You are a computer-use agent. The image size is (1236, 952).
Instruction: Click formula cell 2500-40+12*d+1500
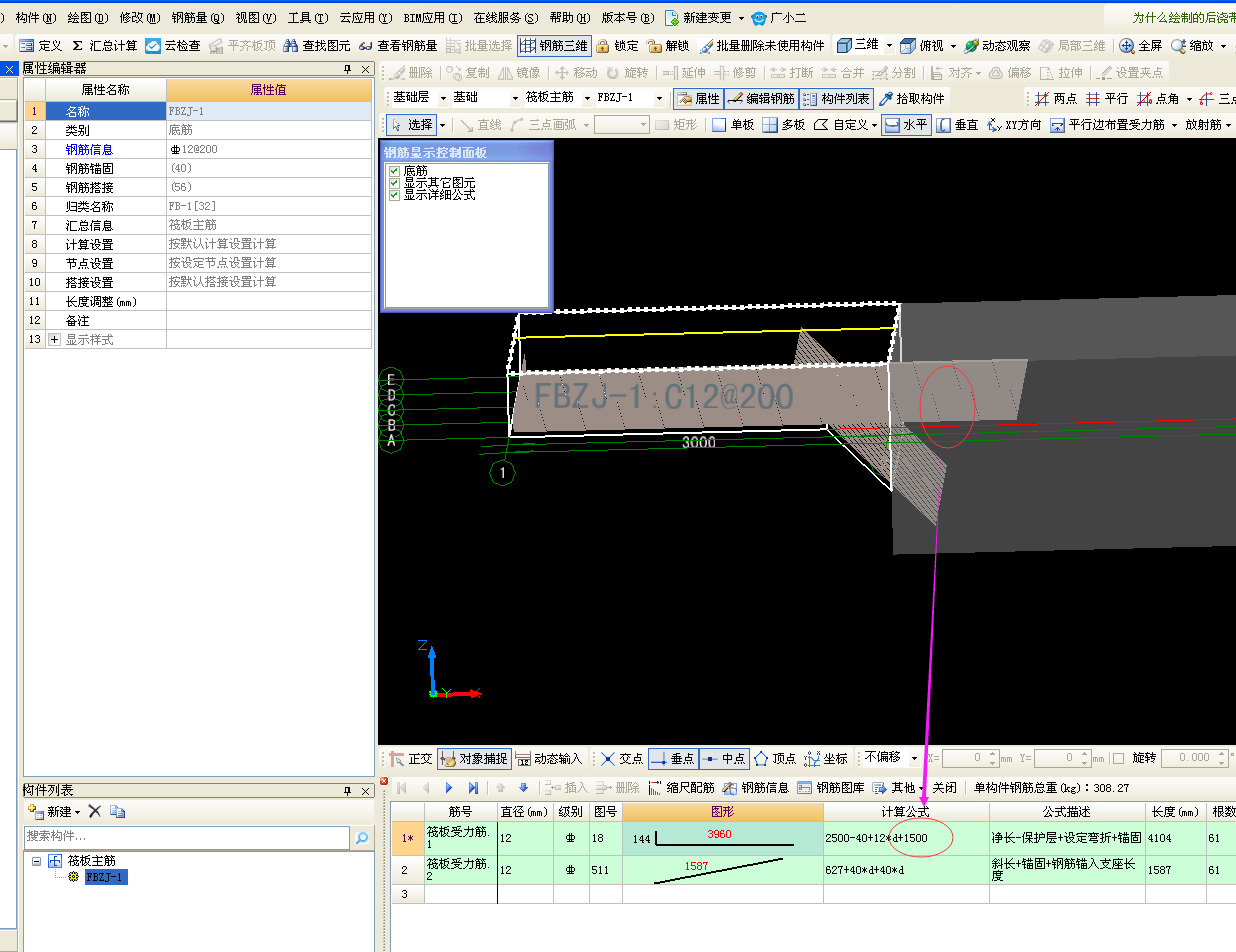tap(906, 838)
